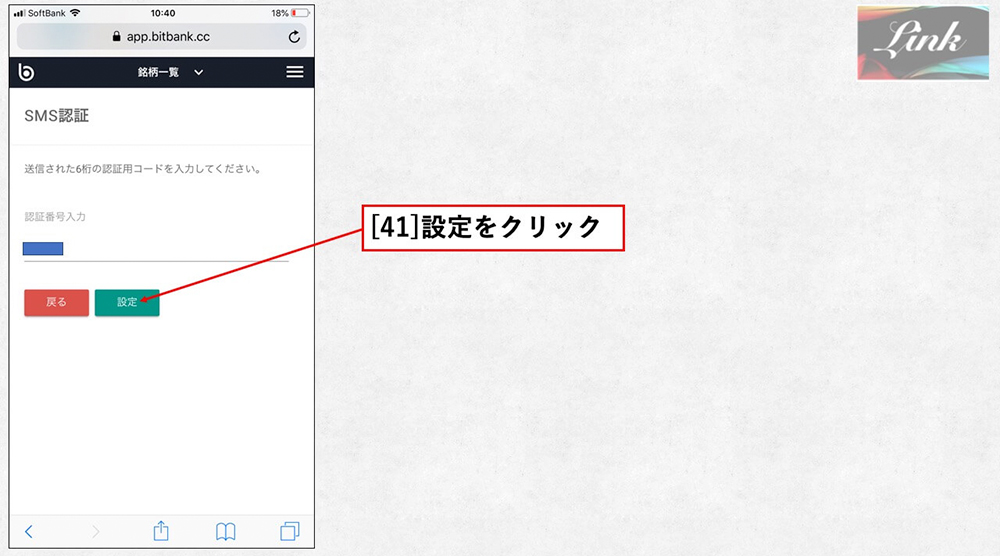Open Safari tabs overview icon
The width and height of the screenshot is (1000, 556).
(290, 531)
